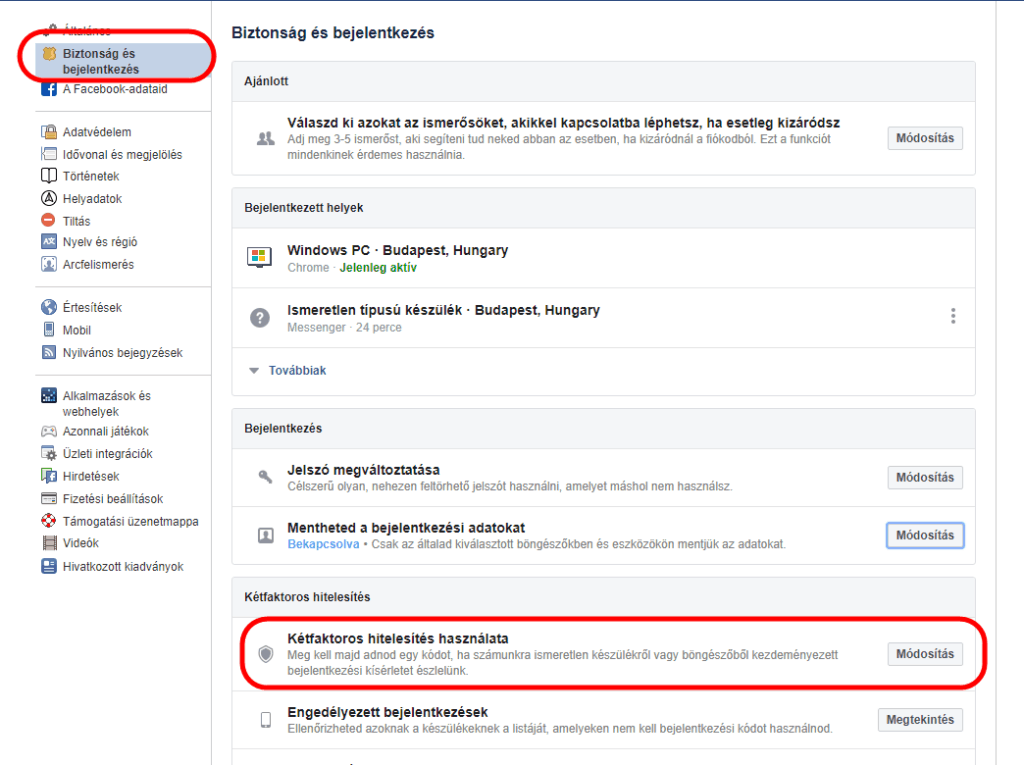Select the Értesítések globe icon
1024x765 pixels.
[x=48, y=308]
